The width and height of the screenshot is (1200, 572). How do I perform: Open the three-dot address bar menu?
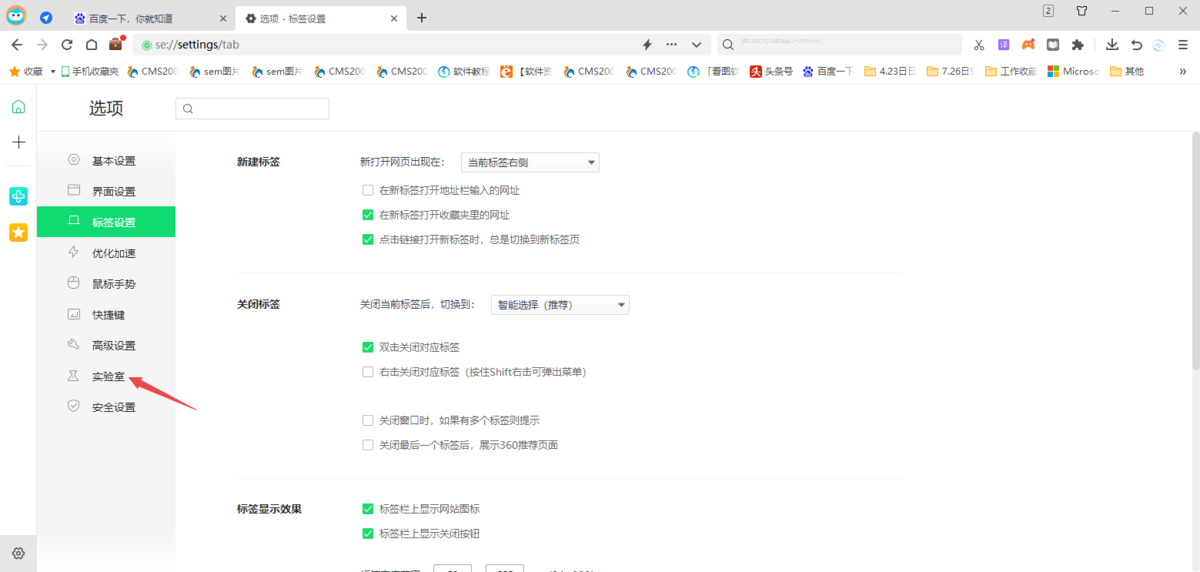coord(671,44)
